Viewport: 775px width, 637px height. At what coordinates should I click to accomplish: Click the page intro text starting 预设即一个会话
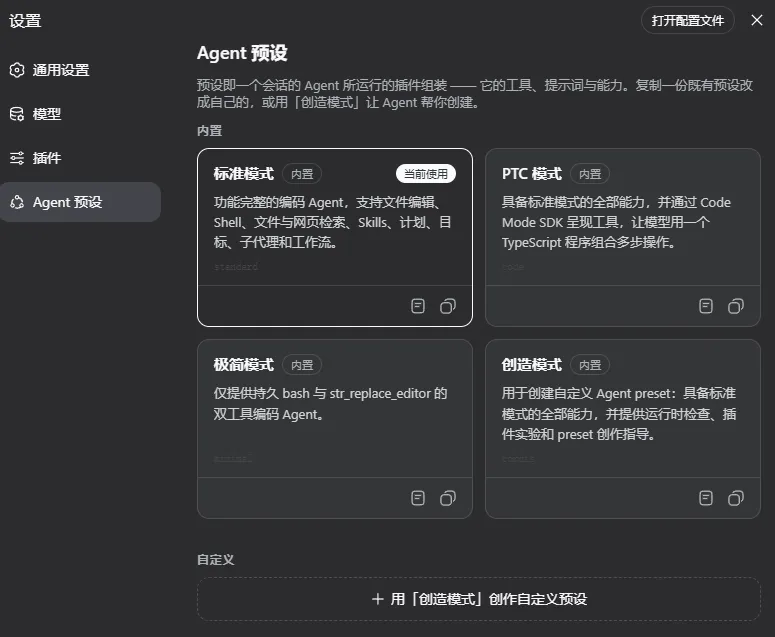tap(475, 93)
